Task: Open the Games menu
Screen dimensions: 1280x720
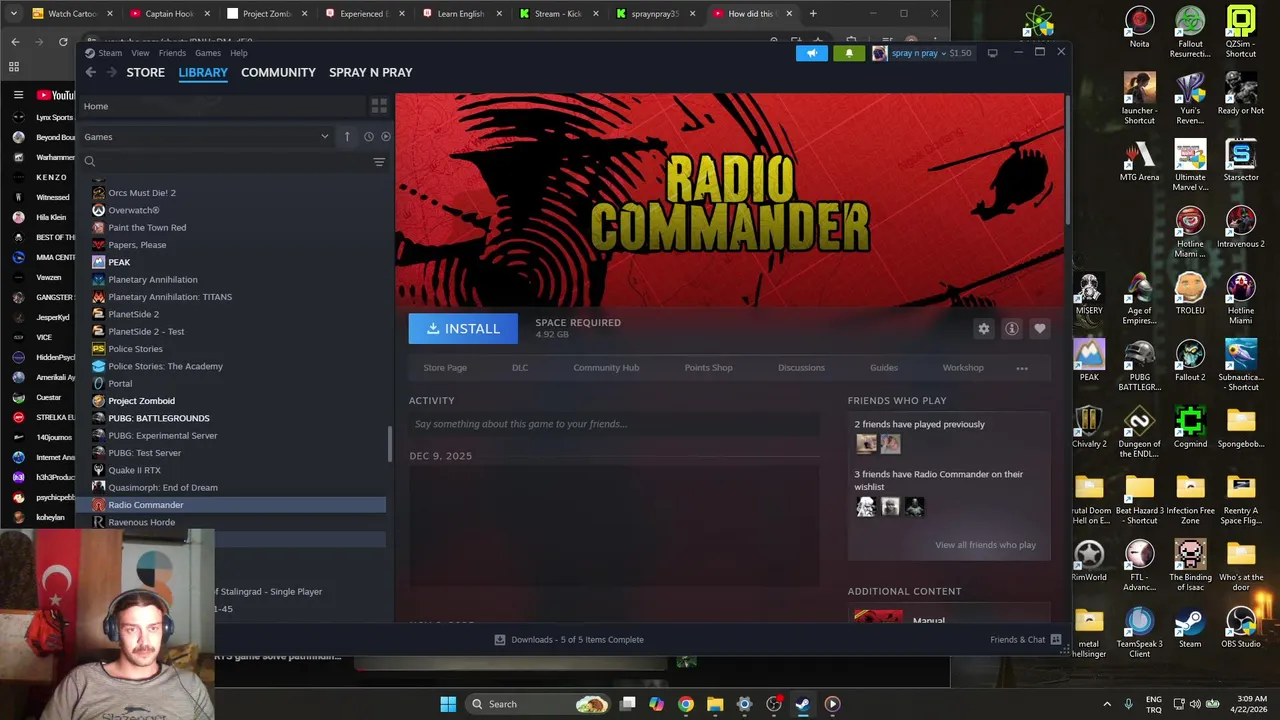Action: pos(208,53)
